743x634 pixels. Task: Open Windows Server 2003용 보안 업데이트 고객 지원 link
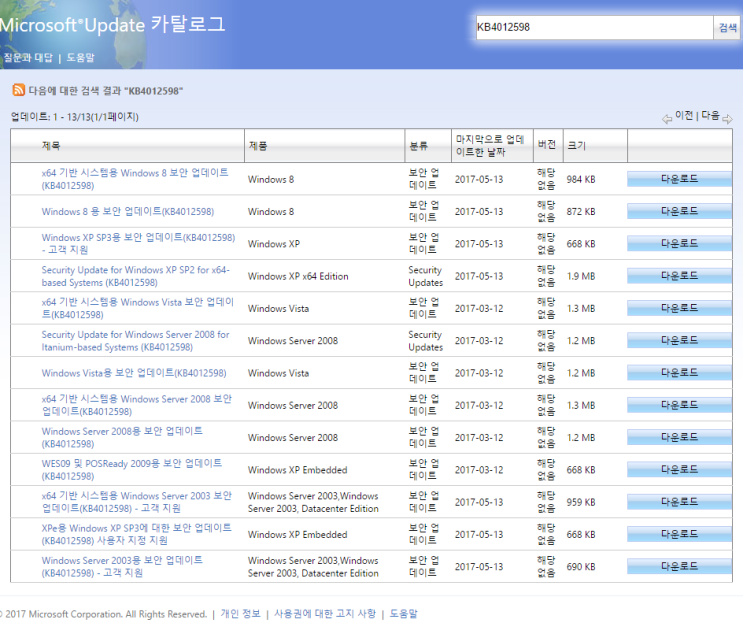coord(122,567)
